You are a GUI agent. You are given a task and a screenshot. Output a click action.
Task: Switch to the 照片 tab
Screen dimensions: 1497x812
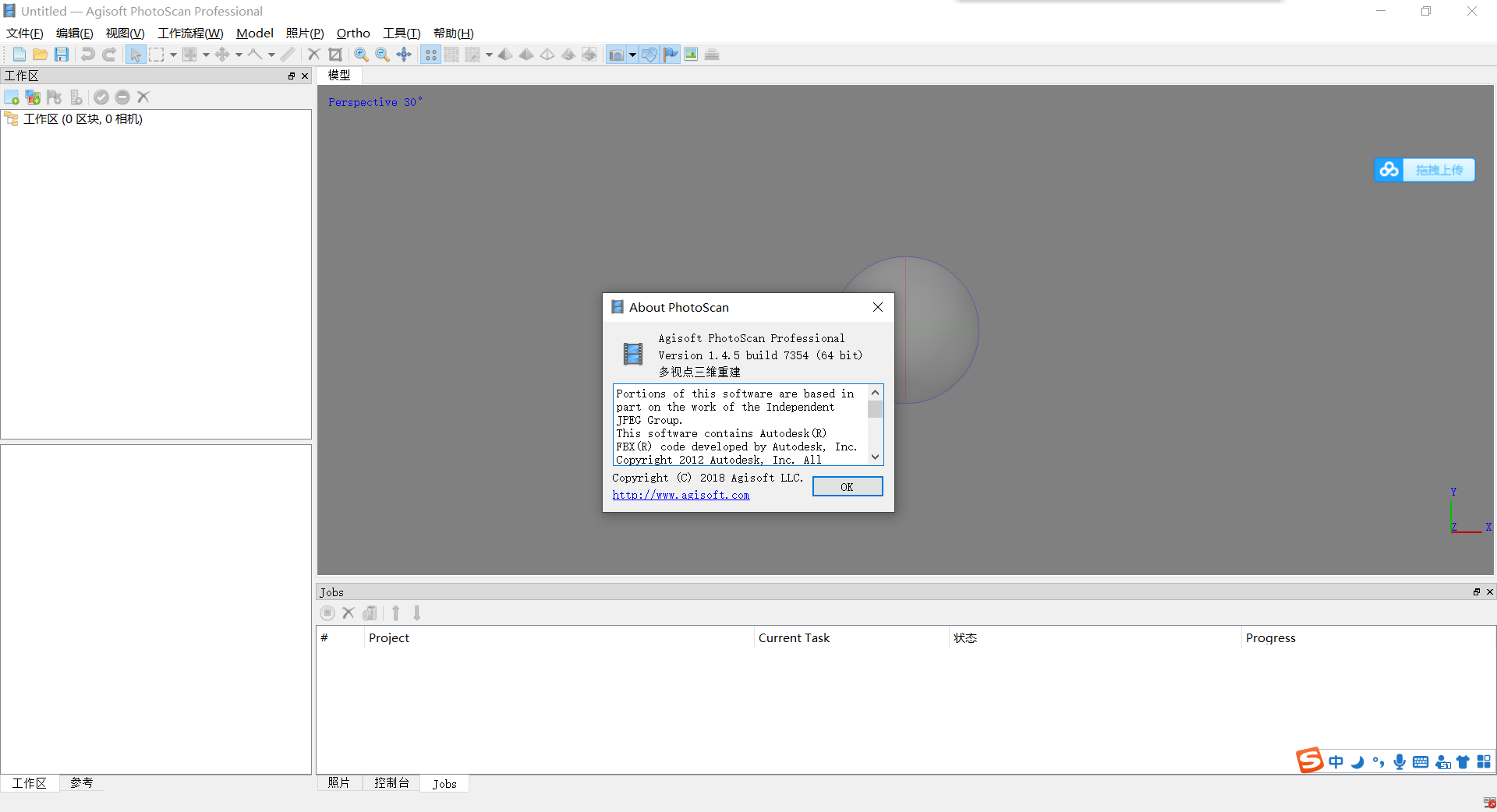click(x=339, y=782)
